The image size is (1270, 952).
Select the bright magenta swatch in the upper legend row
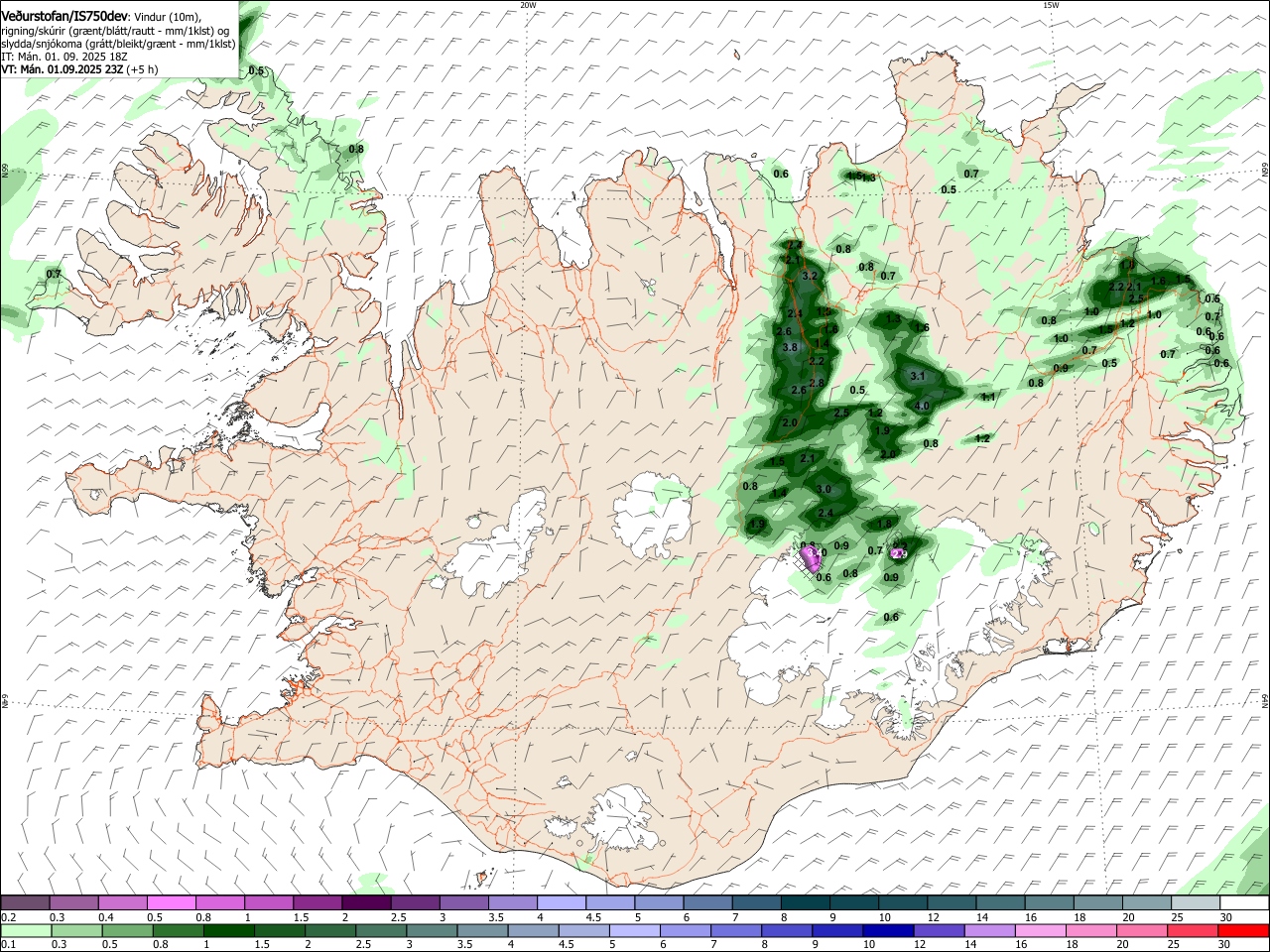pyautogui.click(x=171, y=902)
